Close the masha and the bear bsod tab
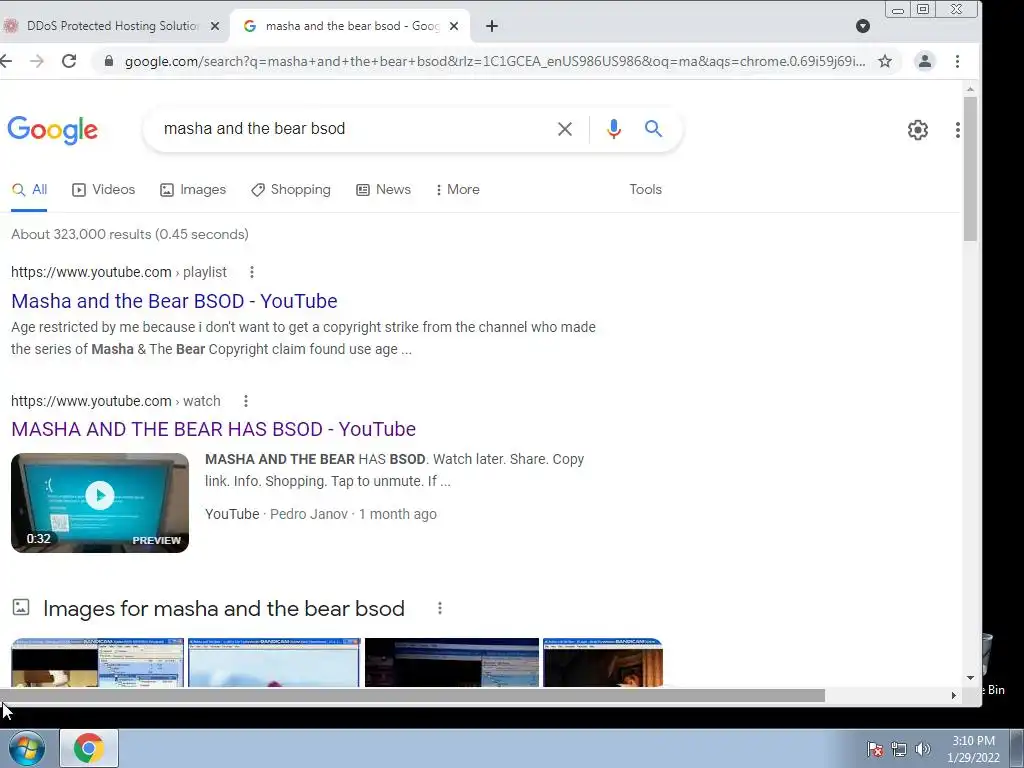Image resolution: width=1024 pixels, height=768 pixels. tap(454, 26)
